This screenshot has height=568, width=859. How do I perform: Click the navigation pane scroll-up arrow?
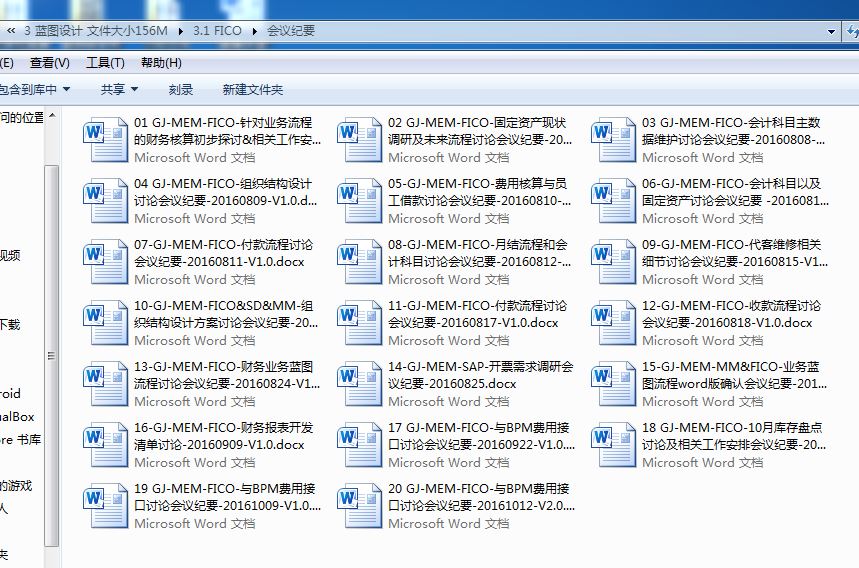click(x=52, y=116)
